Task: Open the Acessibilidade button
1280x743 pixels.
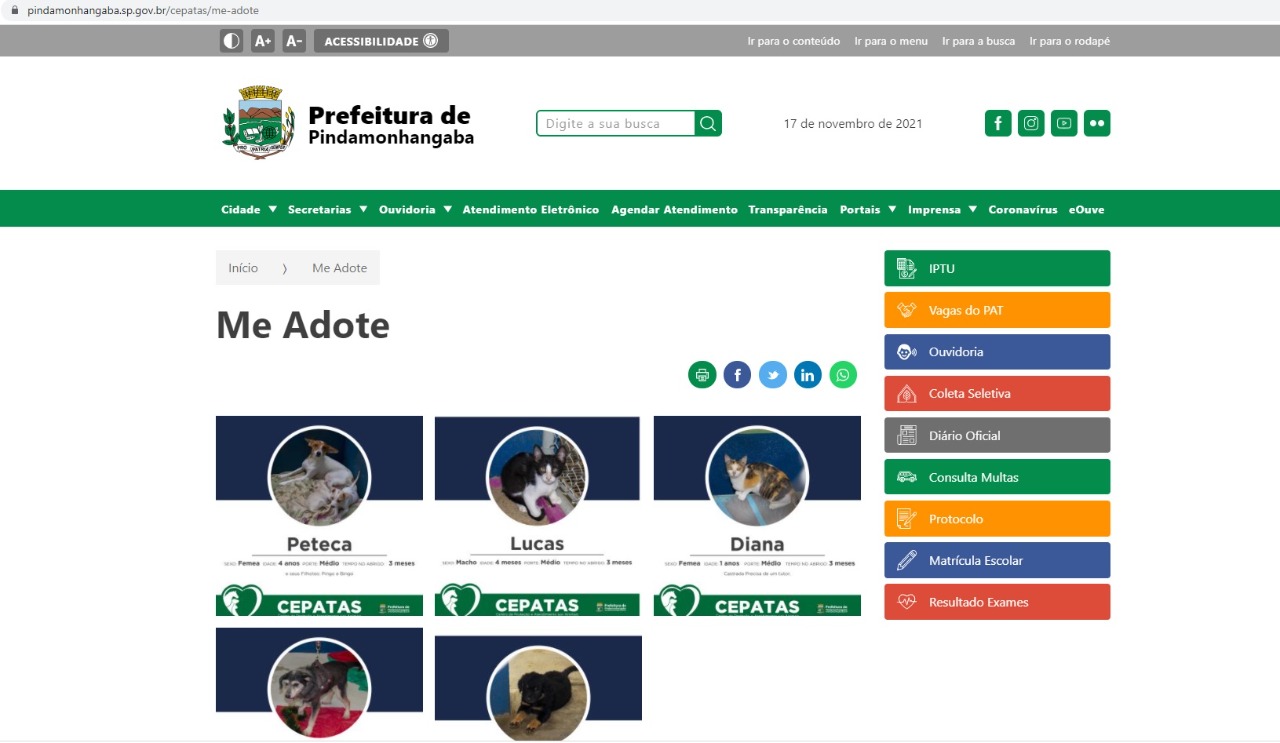Action: [381, 41]
